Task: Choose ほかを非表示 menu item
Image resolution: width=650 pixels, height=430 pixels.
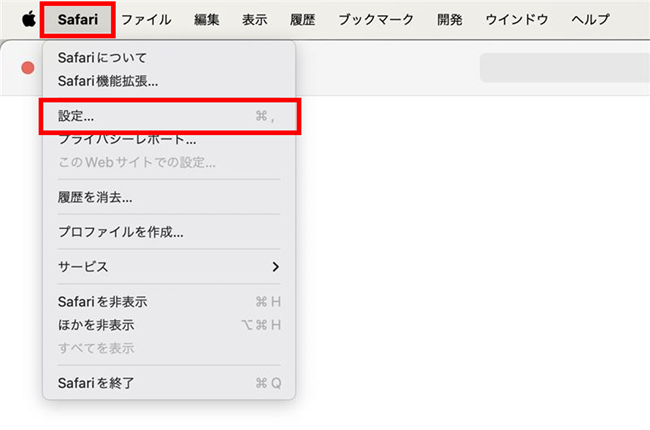Action: 169,325
